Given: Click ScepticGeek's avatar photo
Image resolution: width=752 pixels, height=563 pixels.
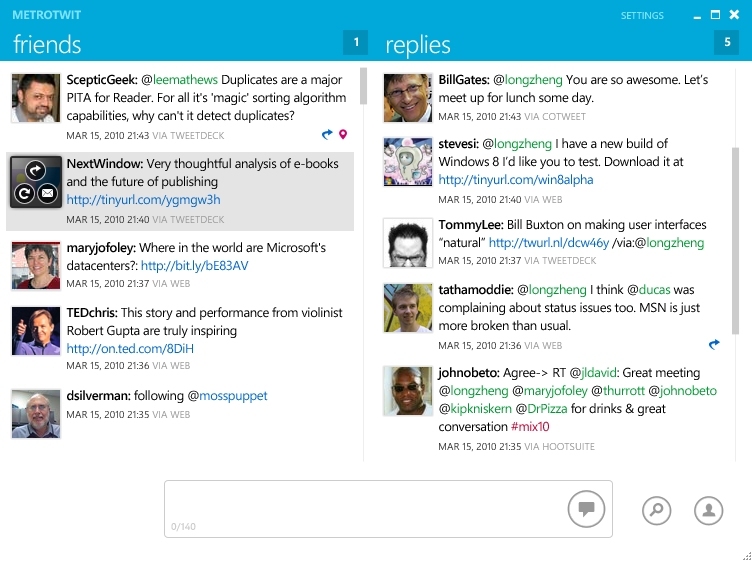Looking at the screenshot, I should pos(36,98).
